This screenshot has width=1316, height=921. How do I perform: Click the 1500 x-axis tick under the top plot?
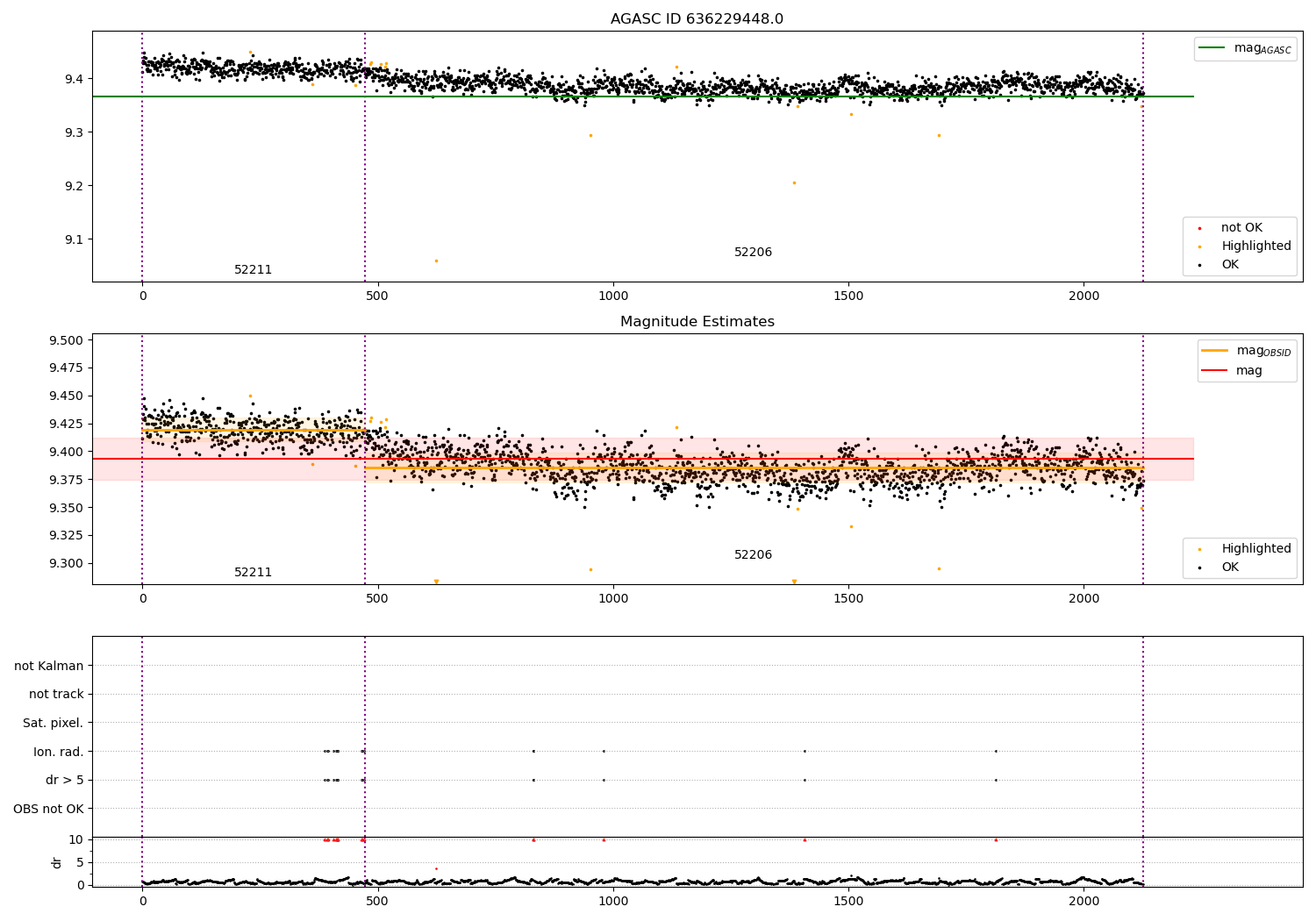[848, 296]
